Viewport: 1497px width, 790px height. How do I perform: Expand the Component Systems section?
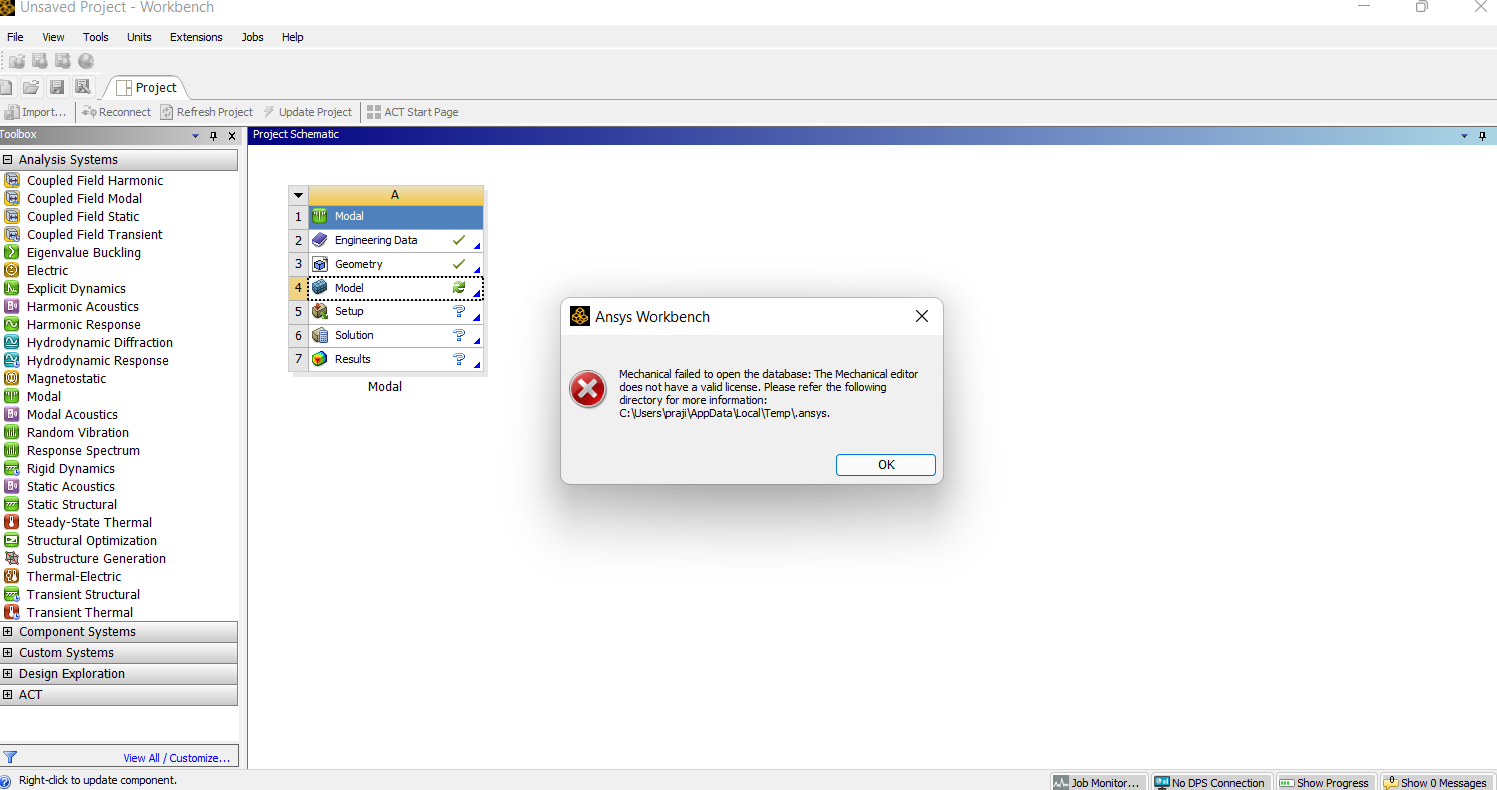pos(8,632)
